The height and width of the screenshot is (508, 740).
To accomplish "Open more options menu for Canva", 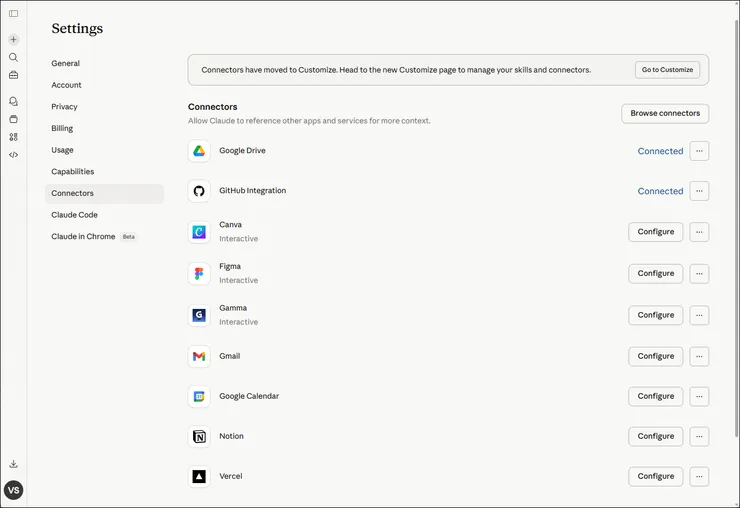I will click(x=699, y=232).
